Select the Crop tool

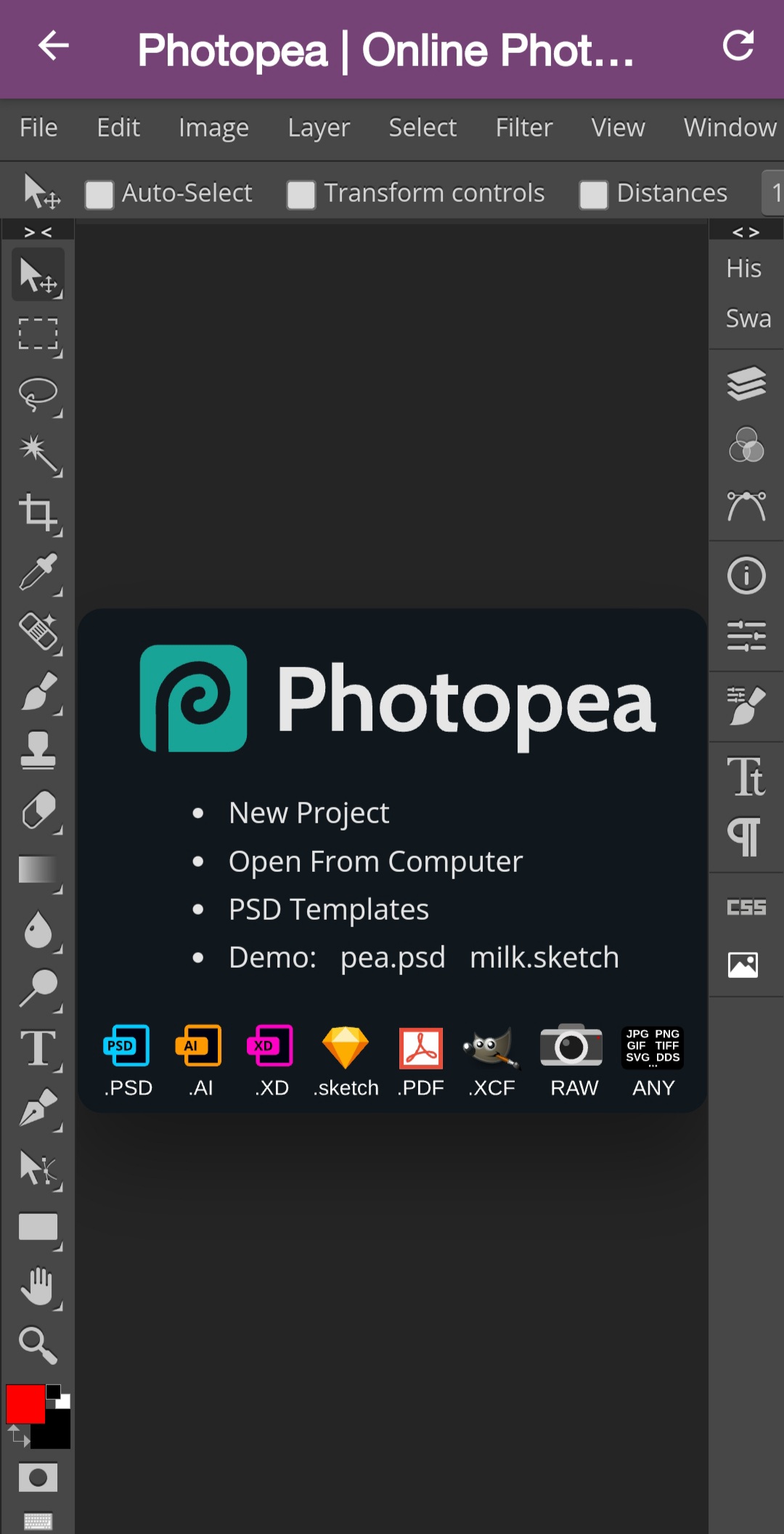(x=38, y=513)
